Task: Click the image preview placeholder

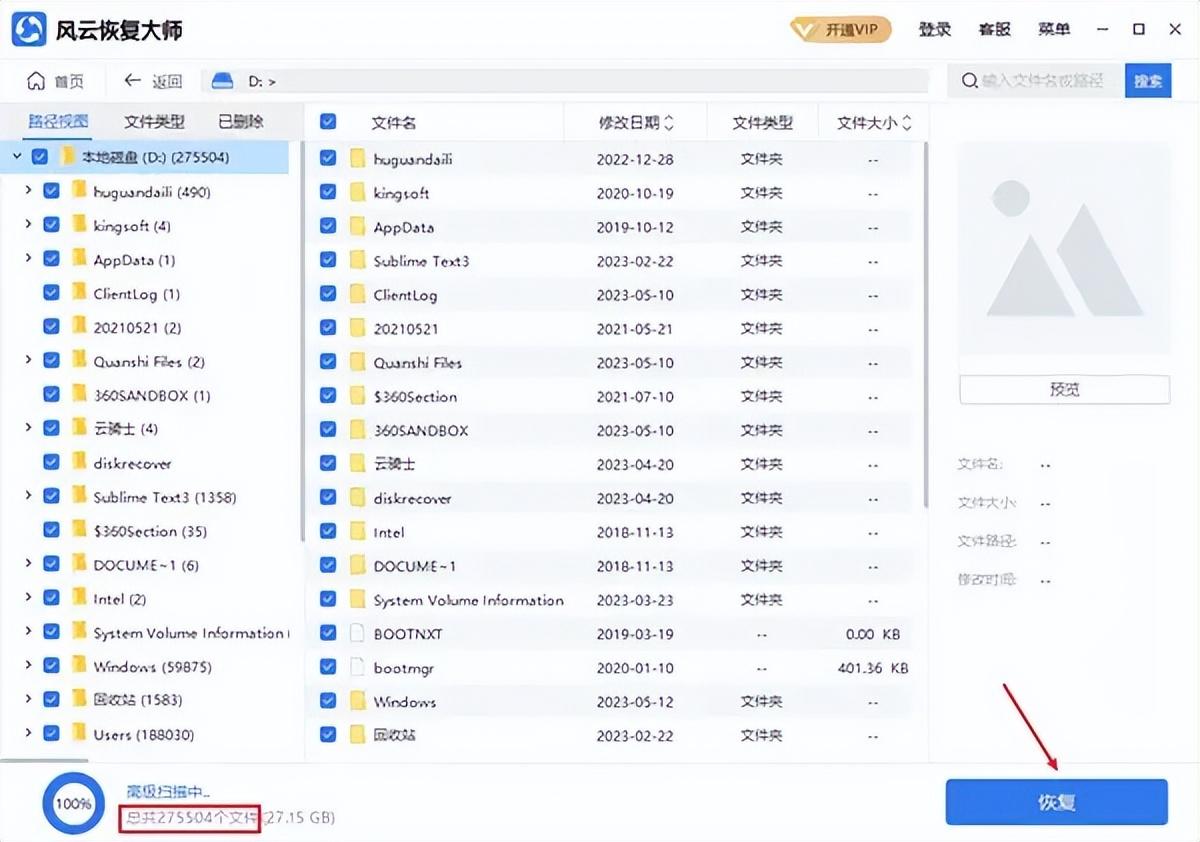Action: [x=1064, y=249]
